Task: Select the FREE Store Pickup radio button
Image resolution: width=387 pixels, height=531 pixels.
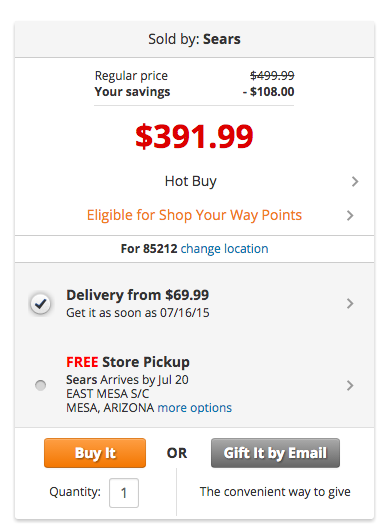Action: [41, 385]
